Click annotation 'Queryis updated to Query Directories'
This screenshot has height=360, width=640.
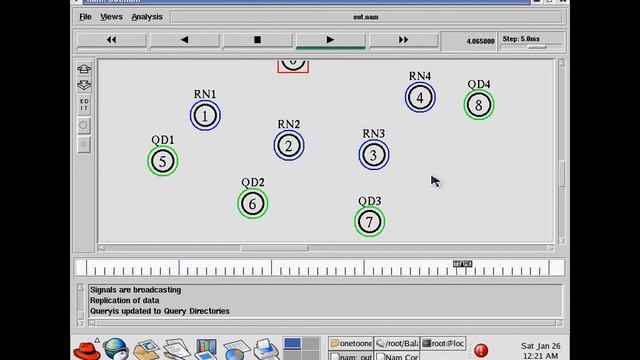(160, 311)
